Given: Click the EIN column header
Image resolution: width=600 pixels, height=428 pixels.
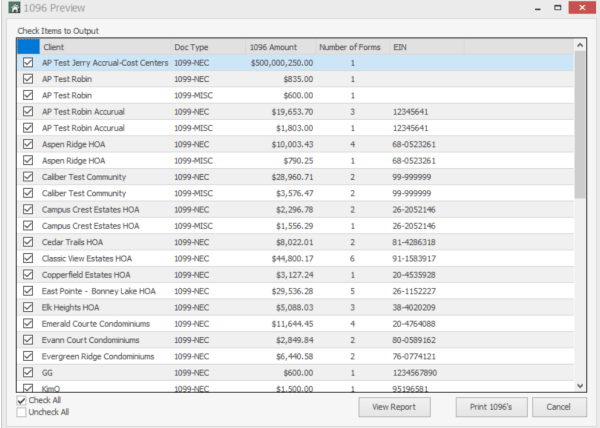Looking at the screenshot, I should pos(427,47).
